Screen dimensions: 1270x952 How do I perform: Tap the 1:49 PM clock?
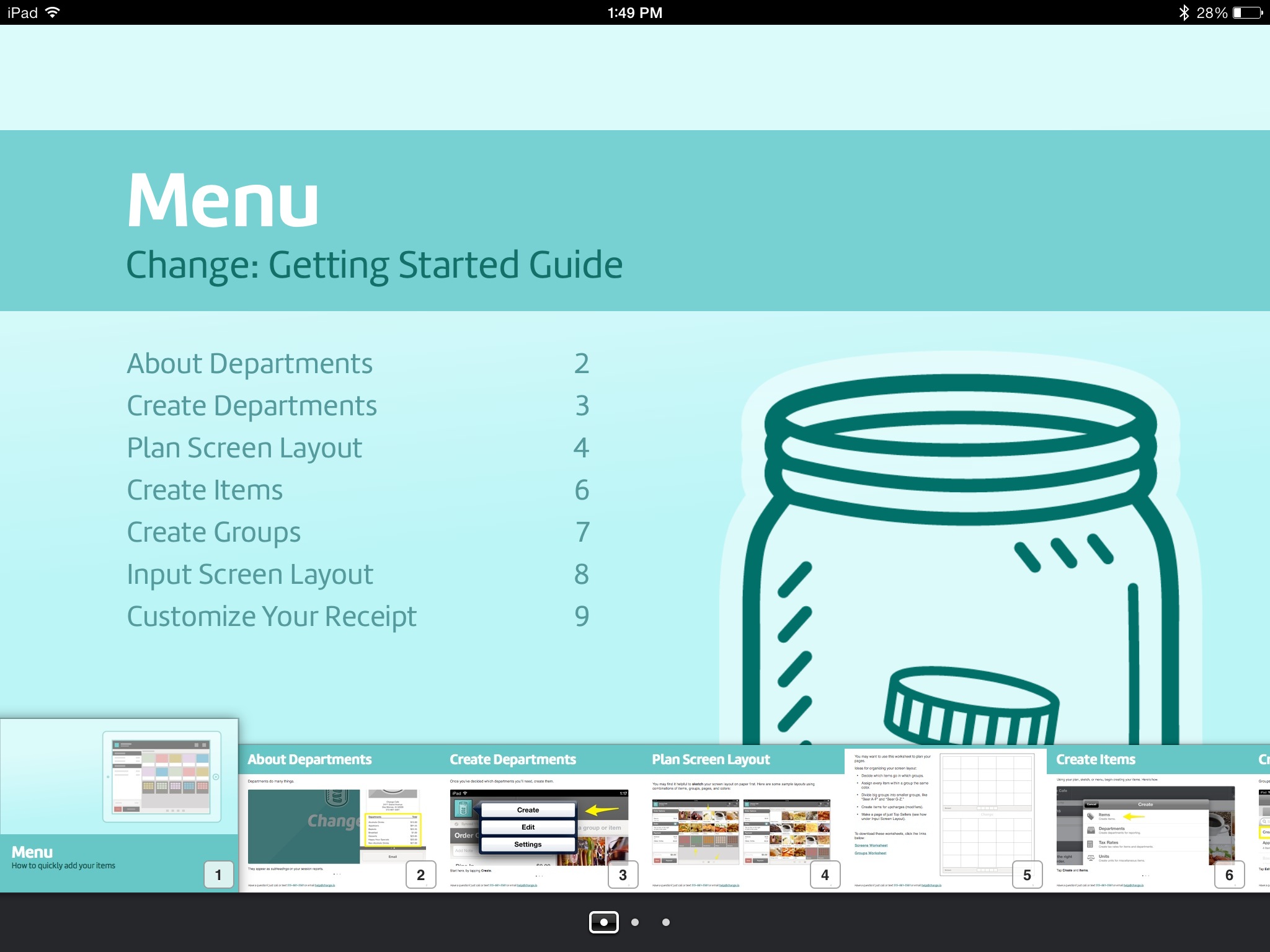point(635,12)
